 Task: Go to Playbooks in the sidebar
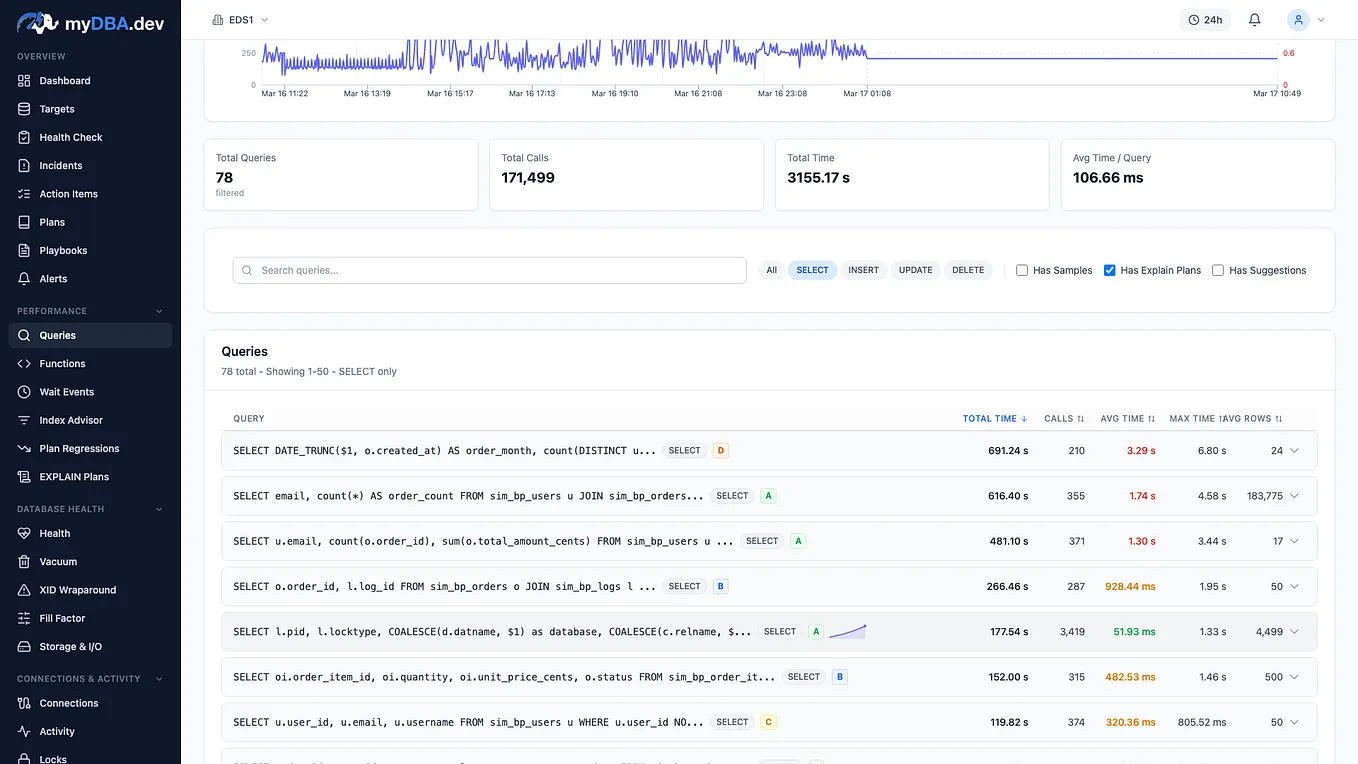pos(90,251)
